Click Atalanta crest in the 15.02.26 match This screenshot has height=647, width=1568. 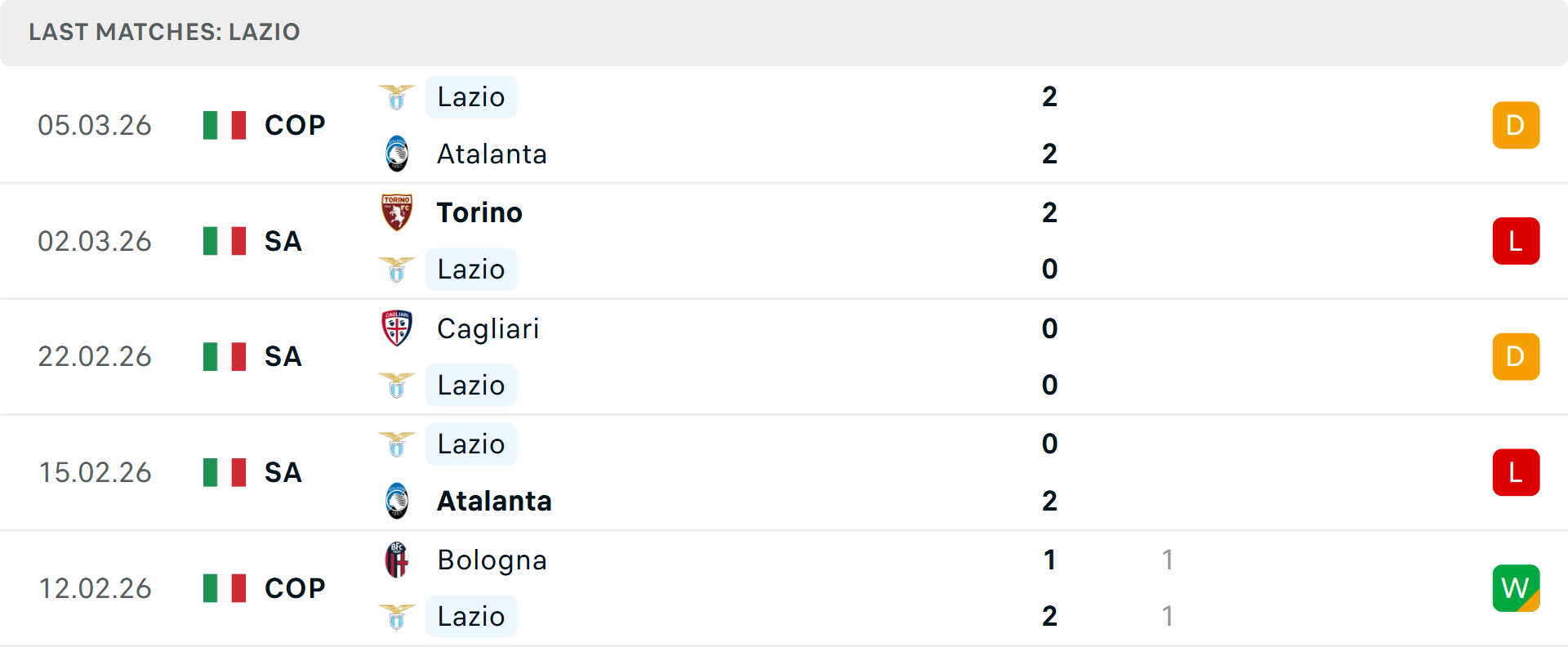[x=397, y=501]
